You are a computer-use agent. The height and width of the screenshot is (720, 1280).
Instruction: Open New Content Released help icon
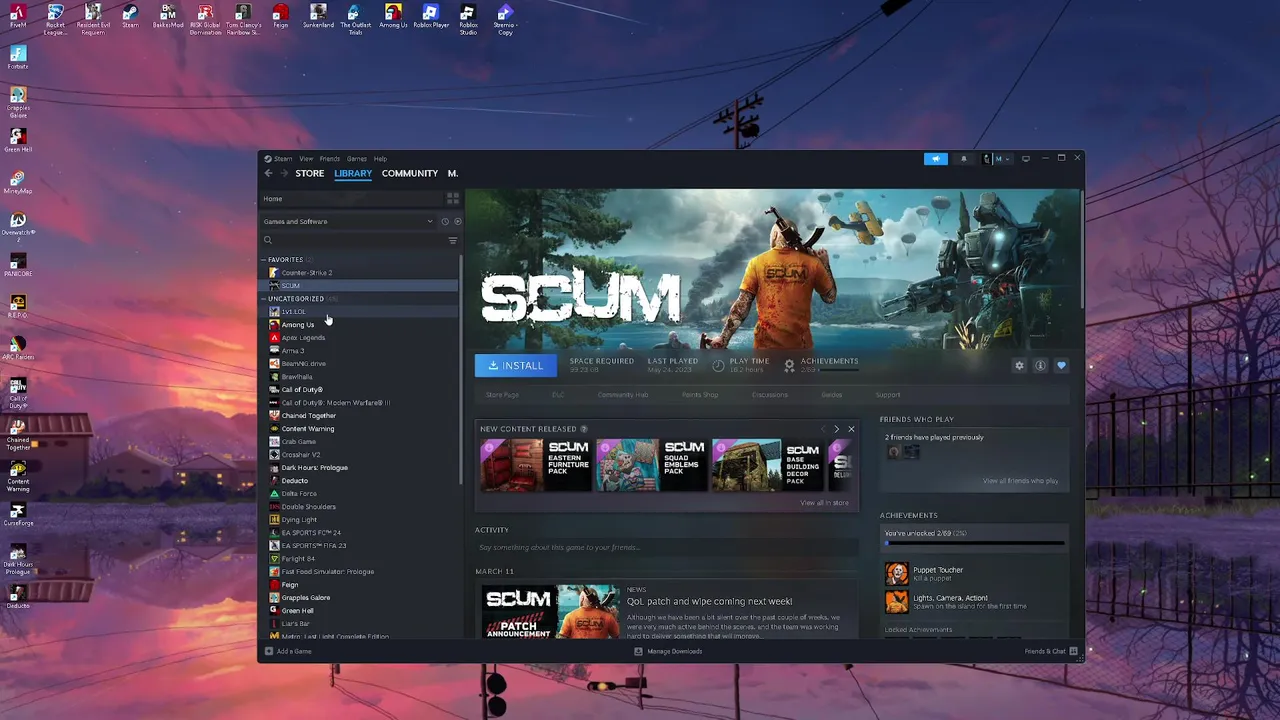(x=583, y=429)
